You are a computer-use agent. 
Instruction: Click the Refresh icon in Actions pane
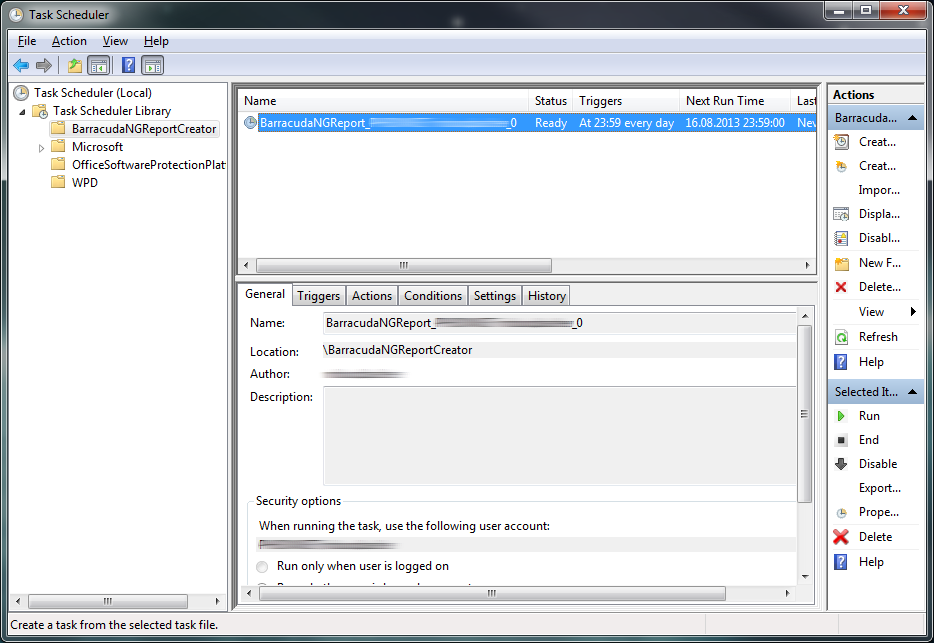click(x=841, y=337)
